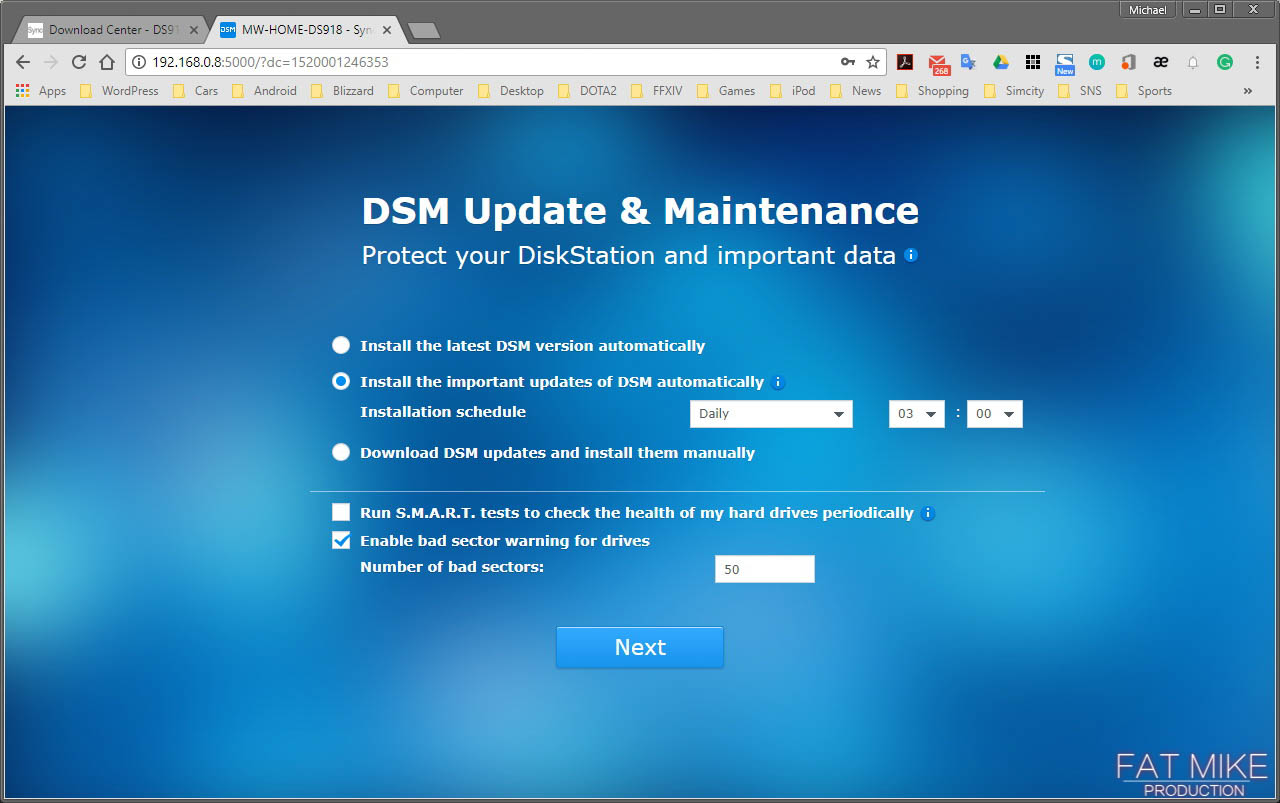Image resolution: width=1280 pixels, height=803 pixels.
Task: Enable periodic S.M.A.R.T. tests checkbox
Action: click(x=341, y=512)
